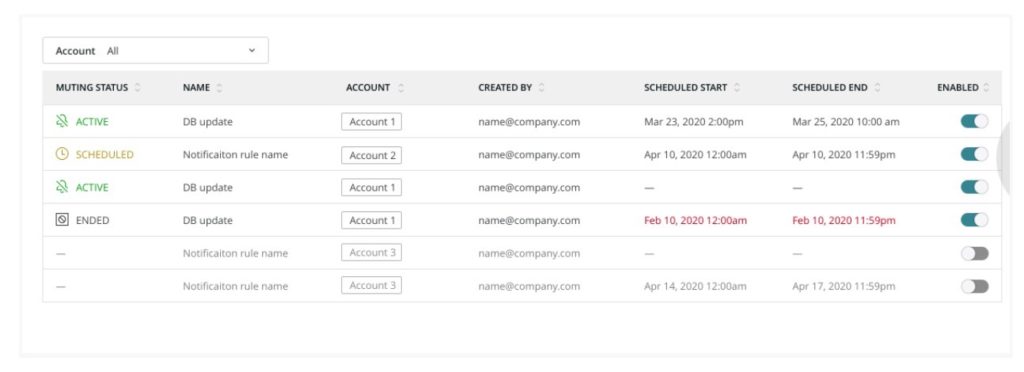
Task: Click the clock icon beside SCHEDULED status
Action: click(61, 155)
